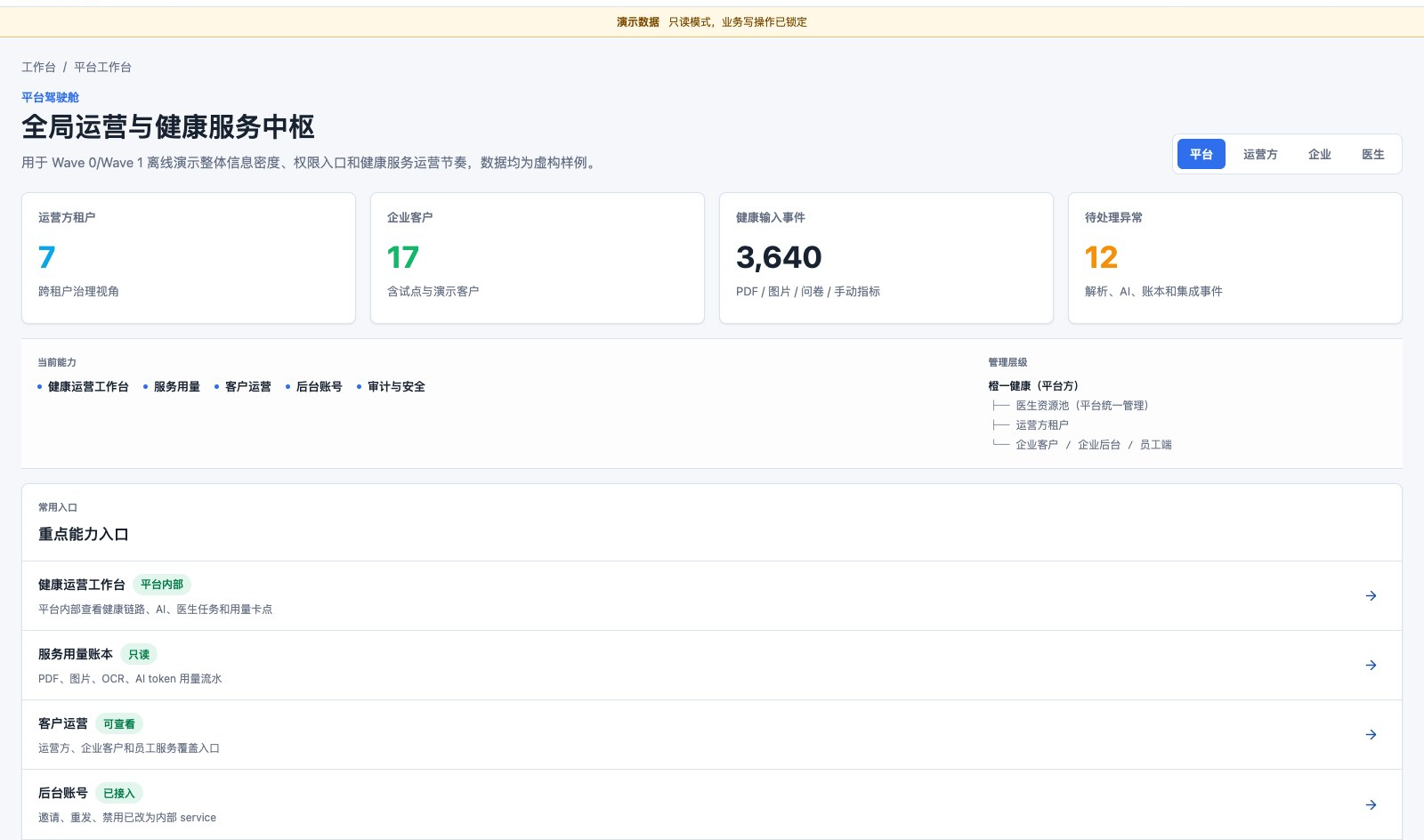Viewport: 1424px width, 840px height.
Task: Click the 健康运营工作台 capability bullet
Action: tap(83, 386)
